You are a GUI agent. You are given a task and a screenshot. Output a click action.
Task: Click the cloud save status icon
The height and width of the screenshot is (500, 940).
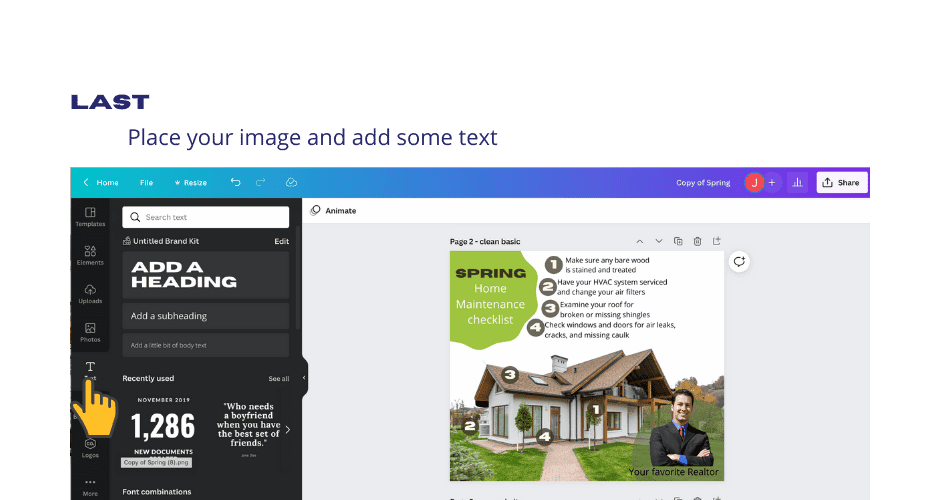click(x=291, y=182)
